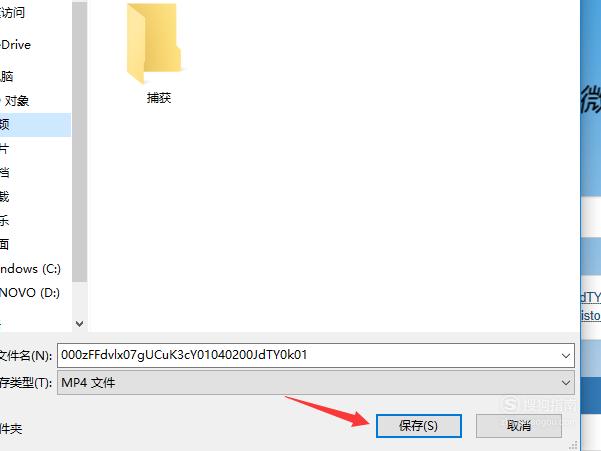Open the 捕获 folder icon
Viewport: 601px width, 451px height.
point(154,43)
